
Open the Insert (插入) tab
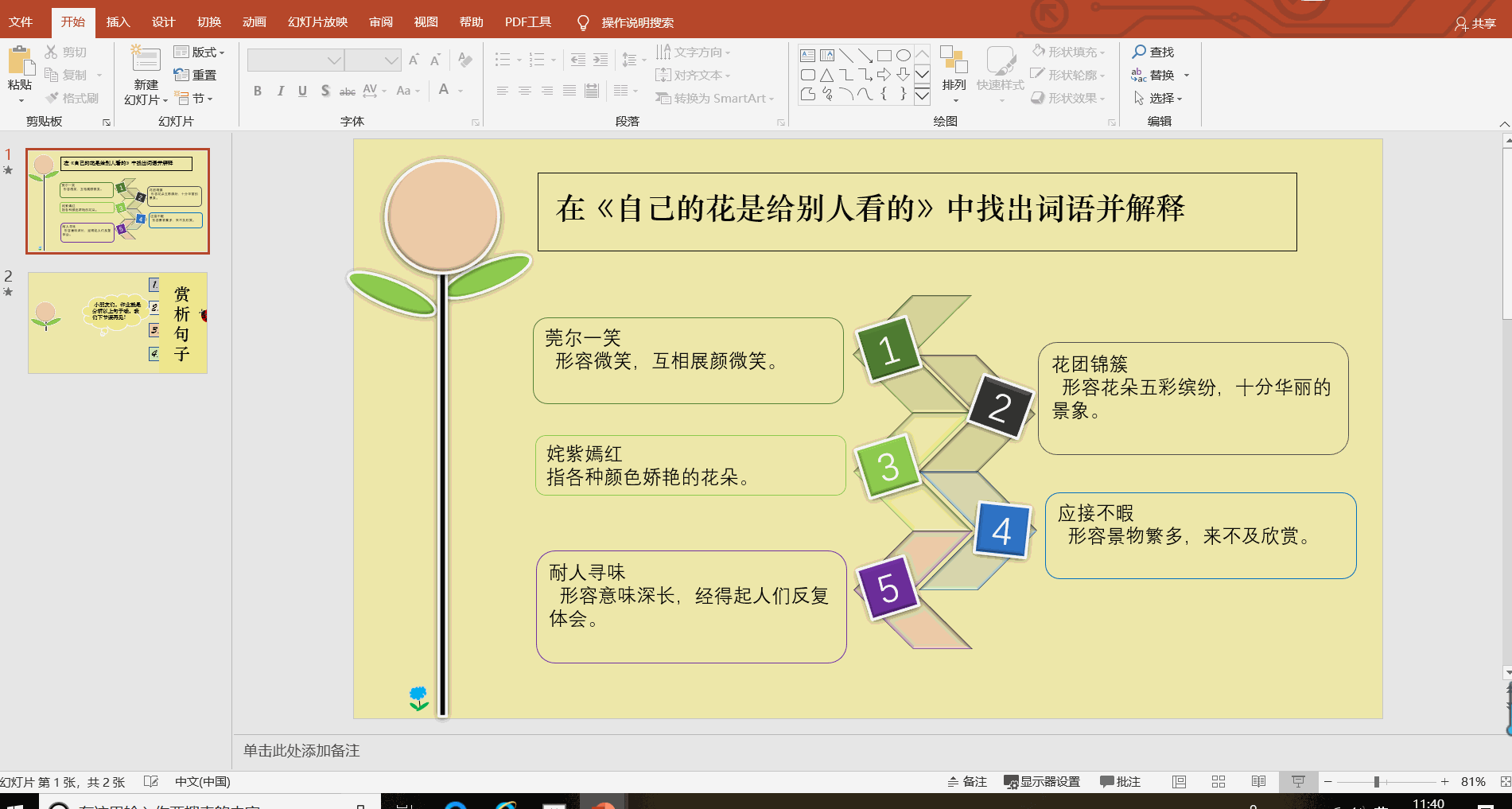(x=118, y=22)
